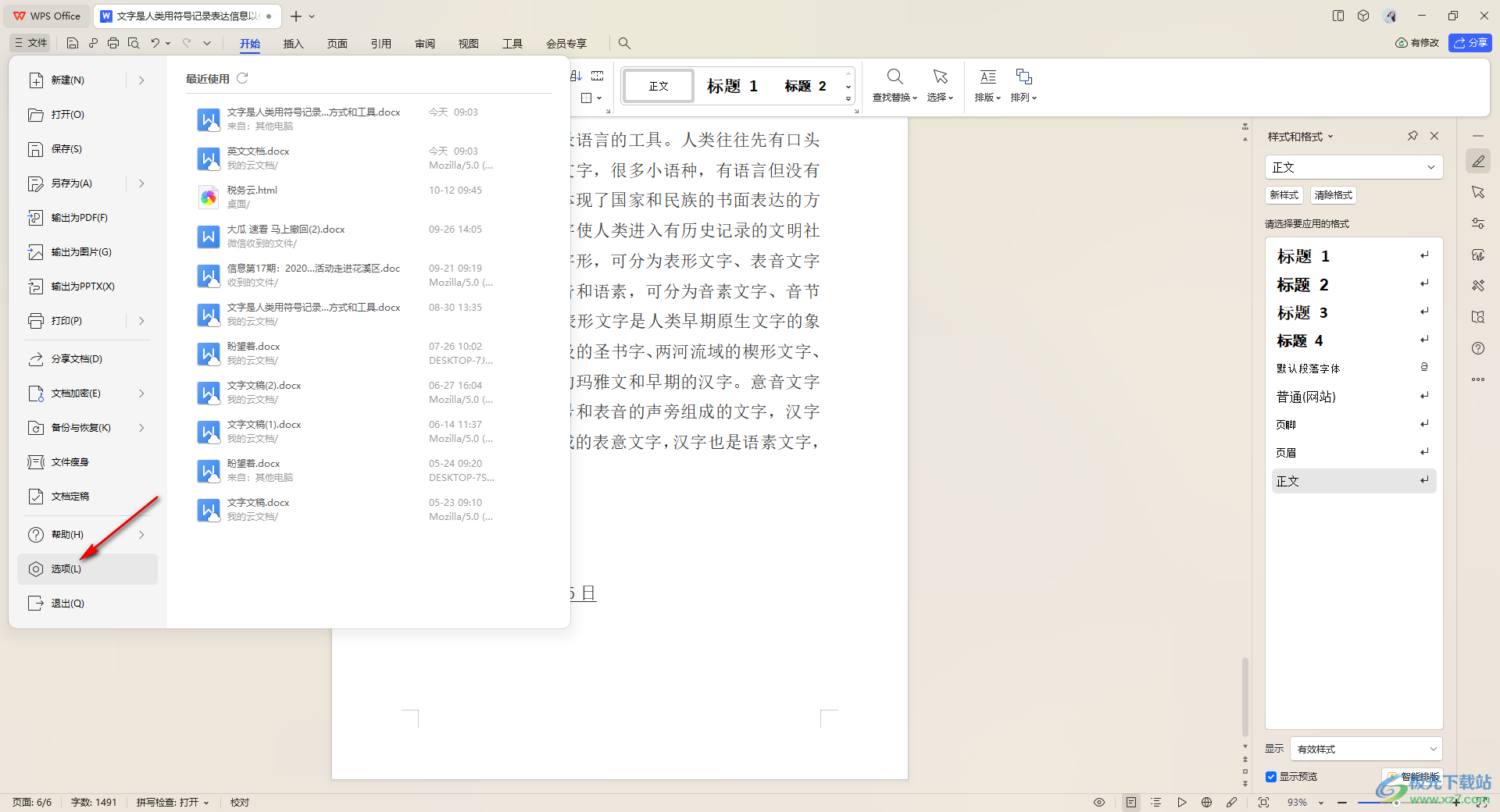Click the help question icon in right sidebar
1500x812 pixels.
[1478, 348]
